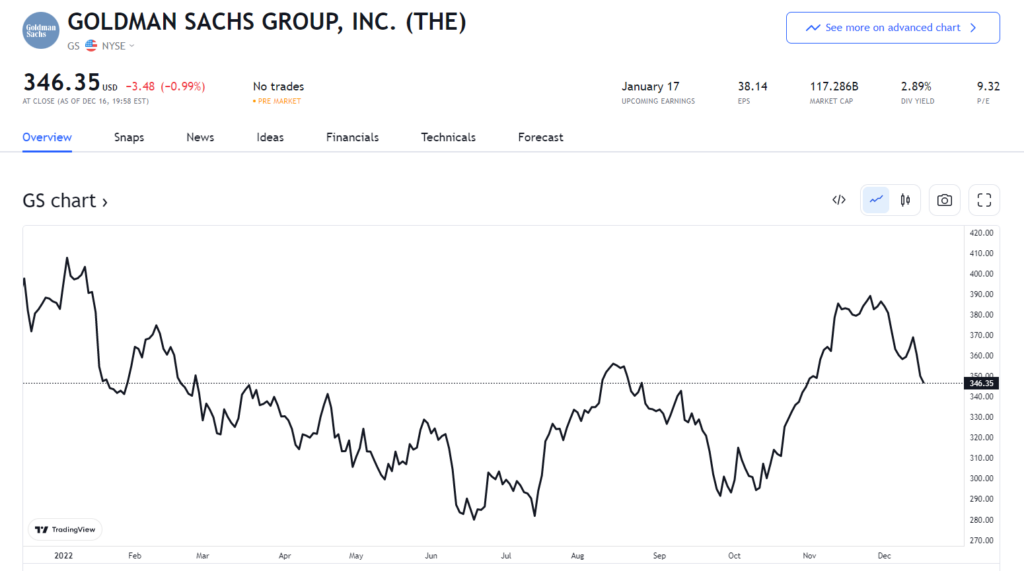
Task: Switch to line chart style
Action: 876,200
